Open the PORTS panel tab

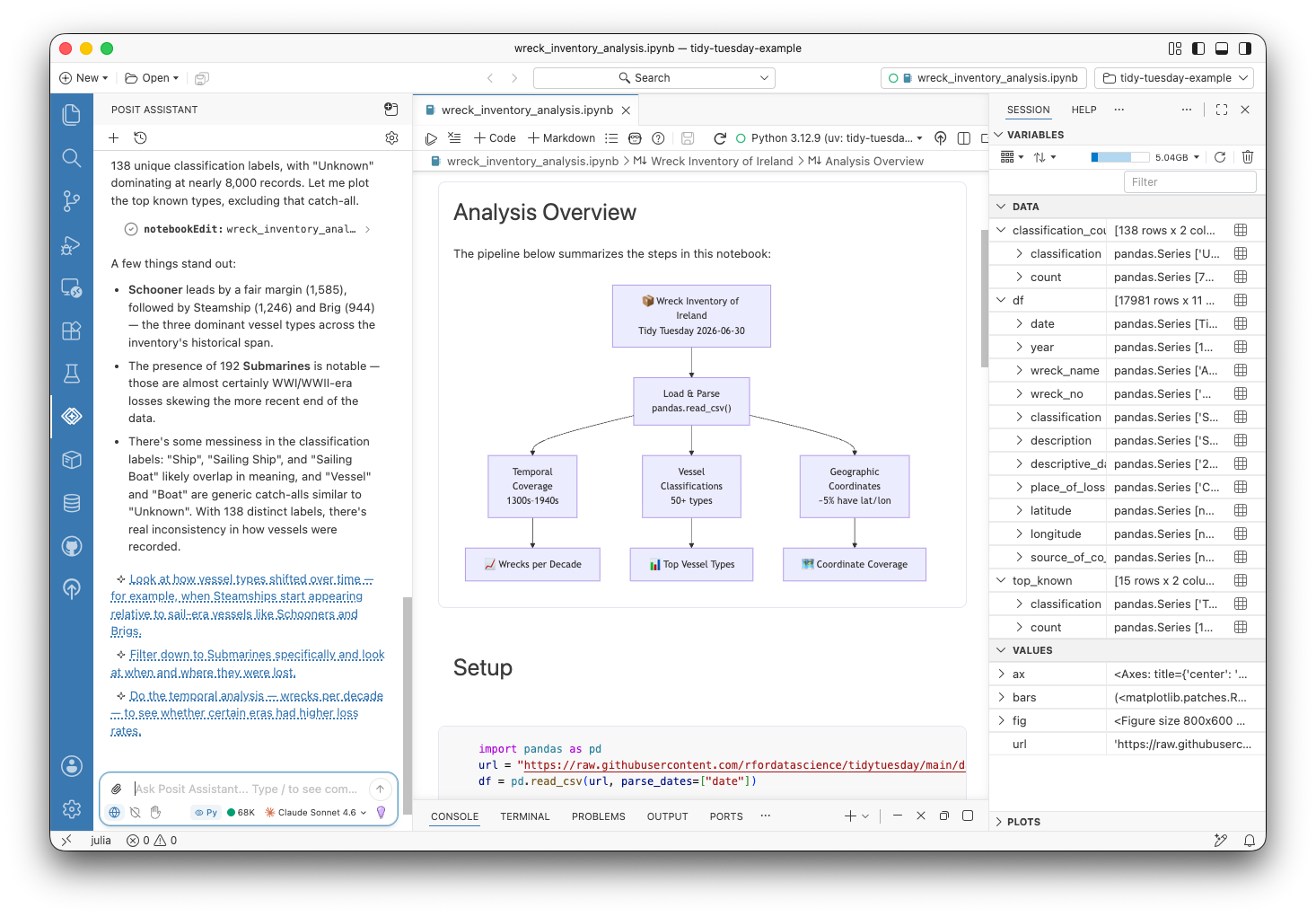coord(726,816)
